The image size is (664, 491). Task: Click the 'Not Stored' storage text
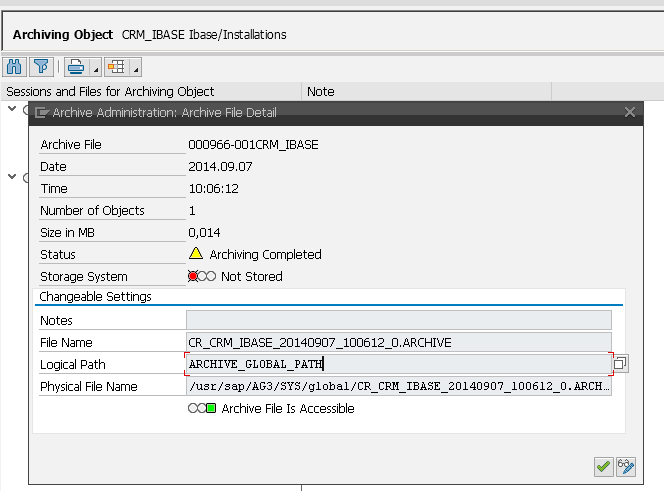[x=252, y=276]
